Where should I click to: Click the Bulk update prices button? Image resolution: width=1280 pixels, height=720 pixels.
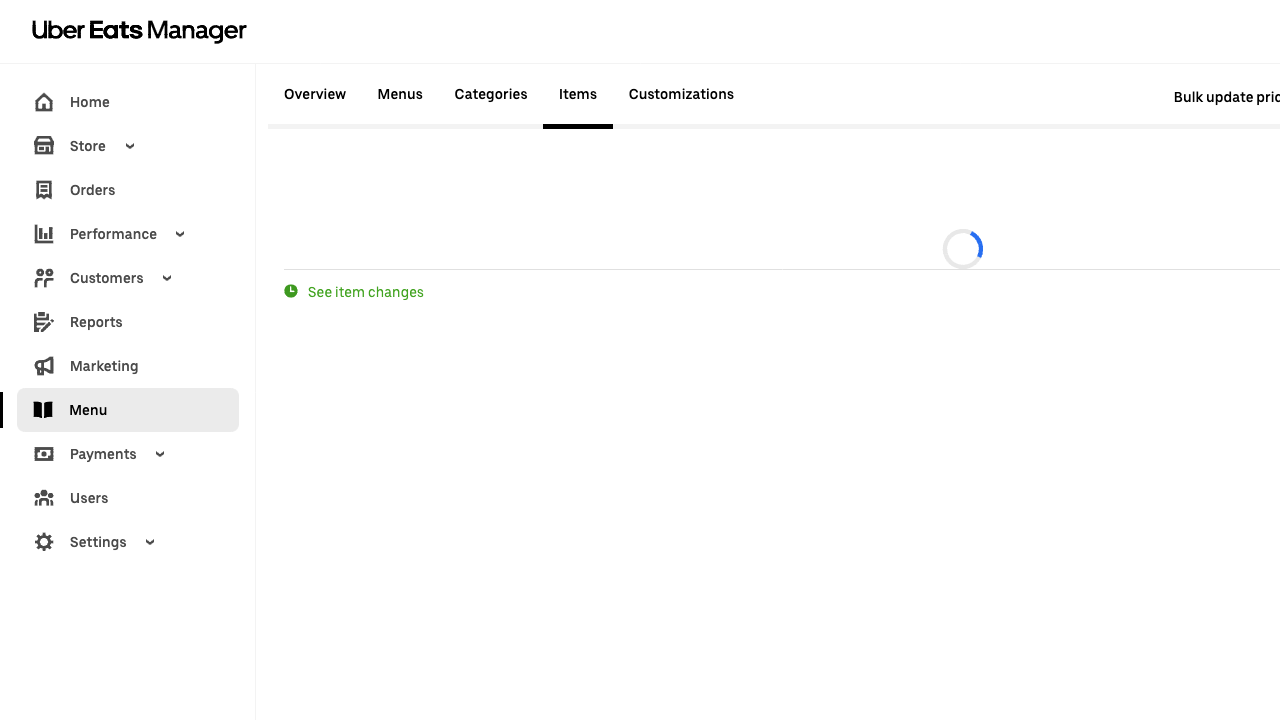coord(1227,97)
